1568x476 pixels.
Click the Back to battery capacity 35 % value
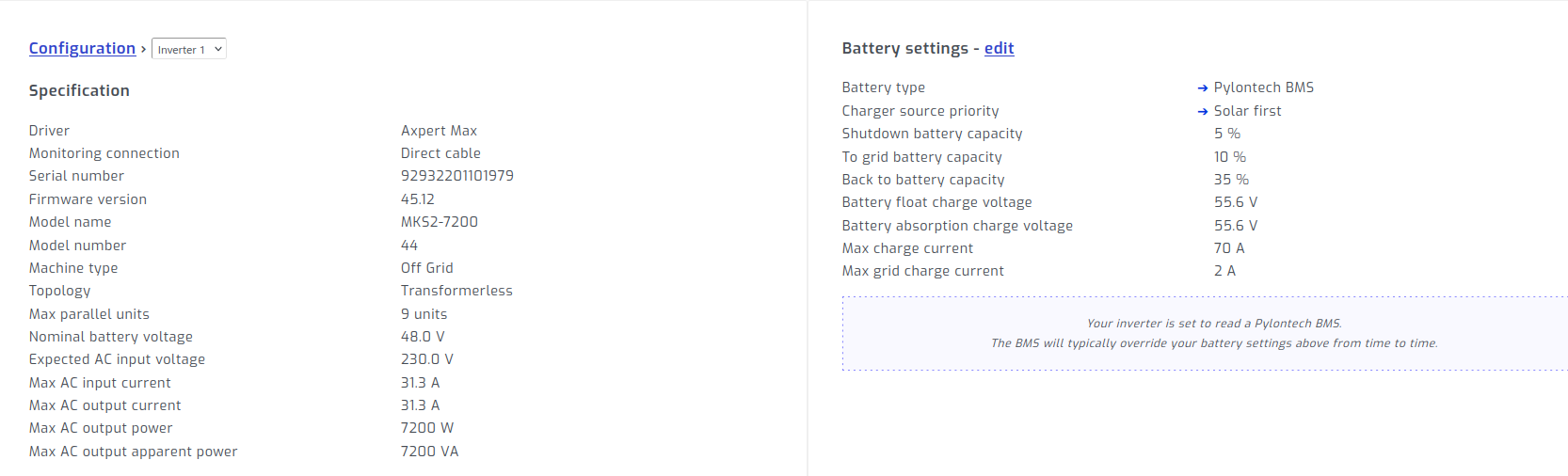pos(1231,180)
